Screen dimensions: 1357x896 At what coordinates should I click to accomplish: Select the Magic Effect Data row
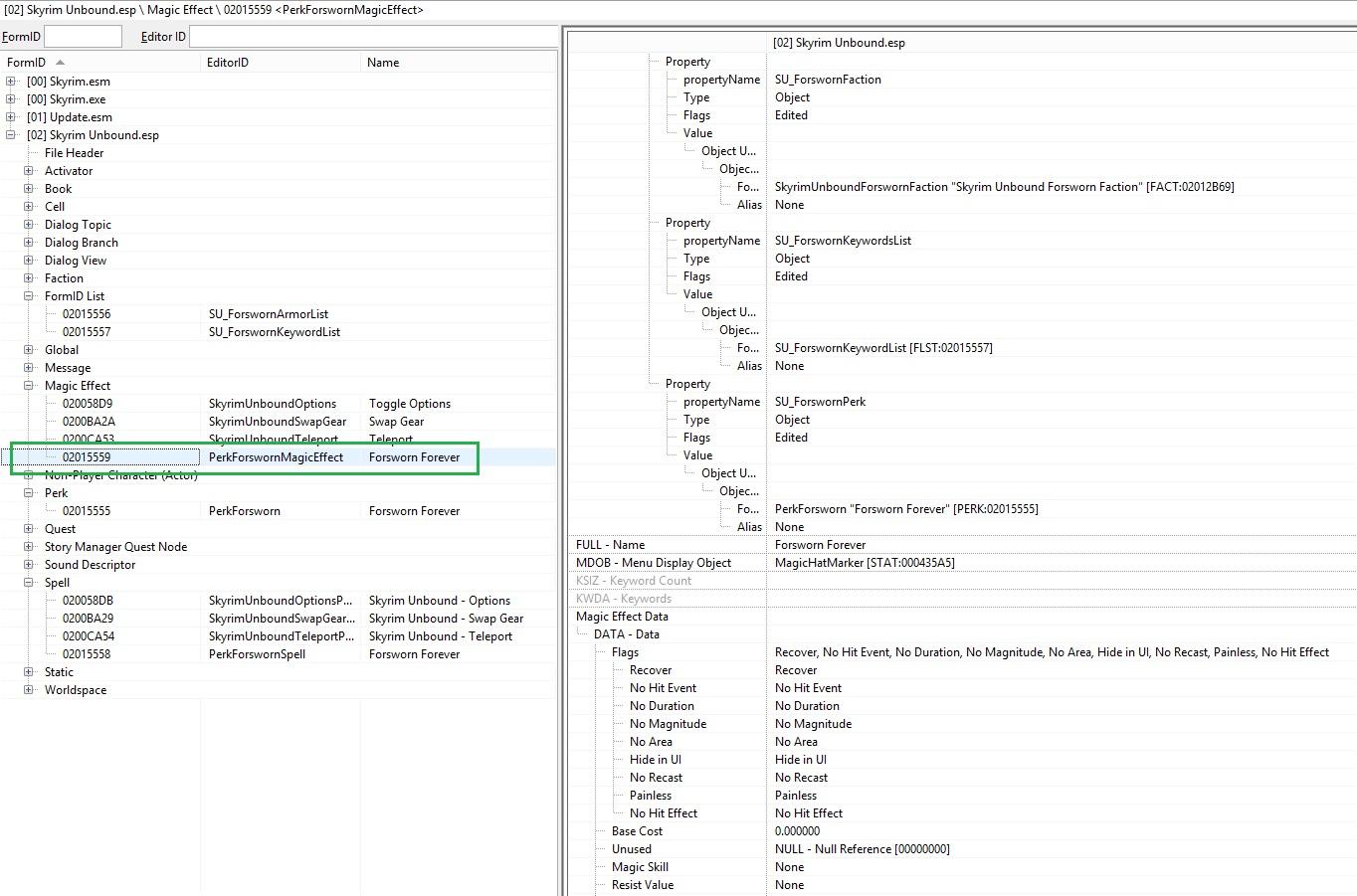click(962, 617)
